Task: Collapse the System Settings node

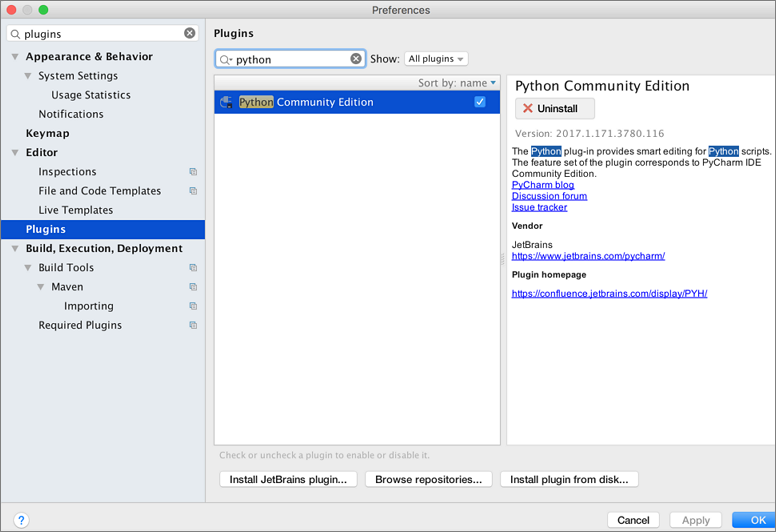Action: click(x=28, y=76)
